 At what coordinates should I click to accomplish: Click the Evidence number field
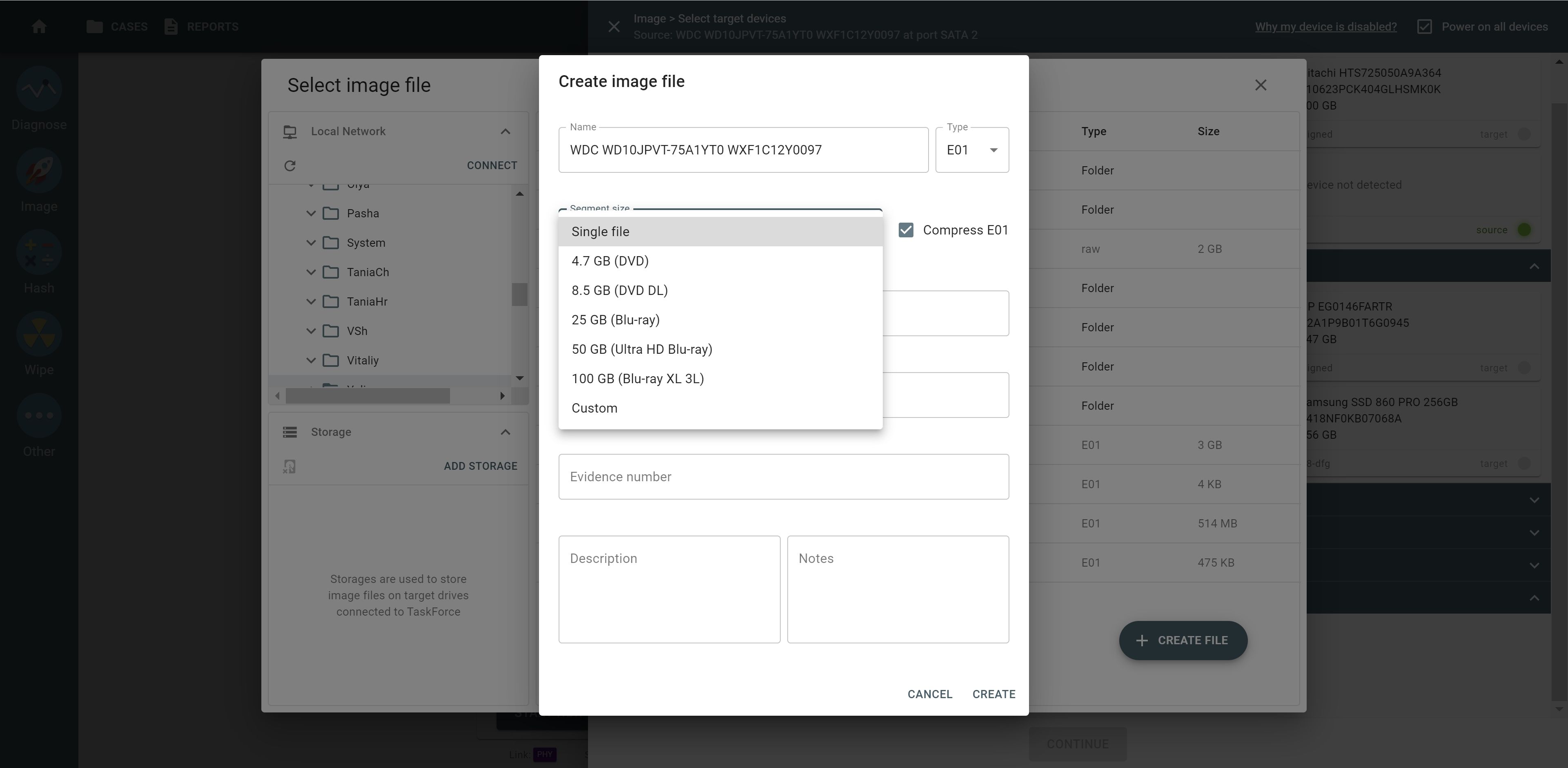coord(784,477)
